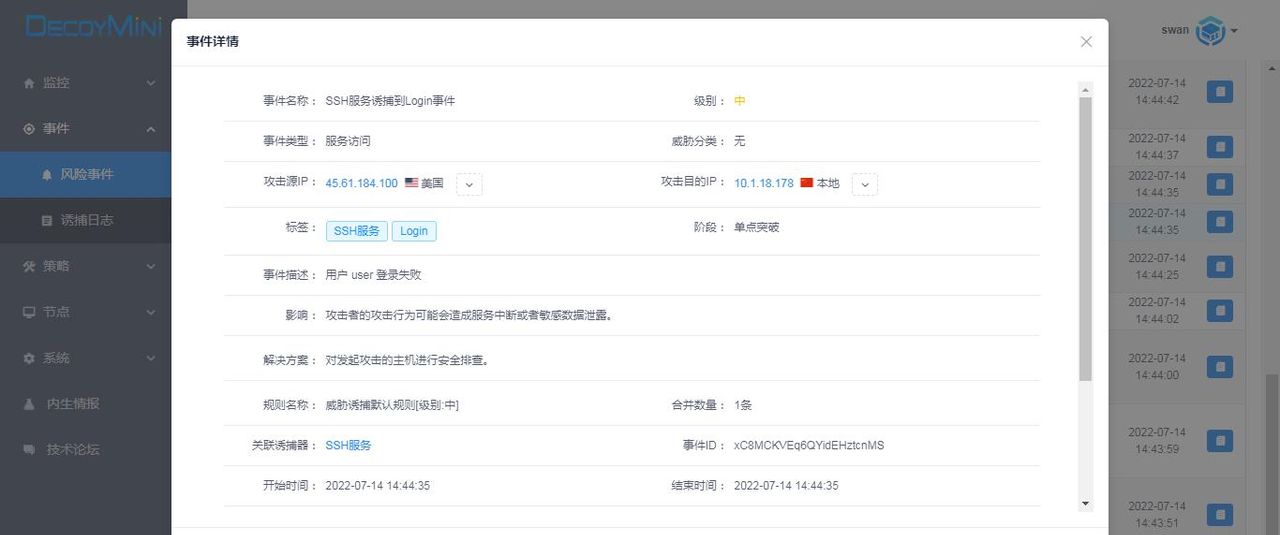
Task: Open the 系统 sidebar menu
Action: point(86,358)
